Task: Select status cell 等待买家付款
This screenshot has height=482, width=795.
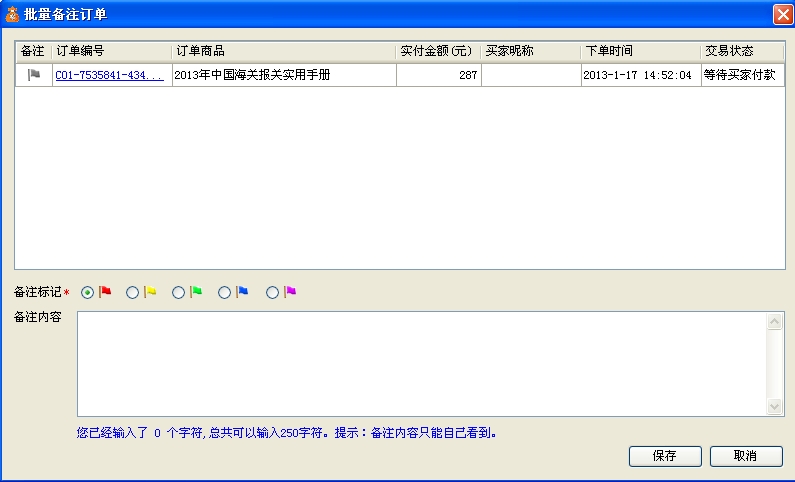Action: (743, 75)
